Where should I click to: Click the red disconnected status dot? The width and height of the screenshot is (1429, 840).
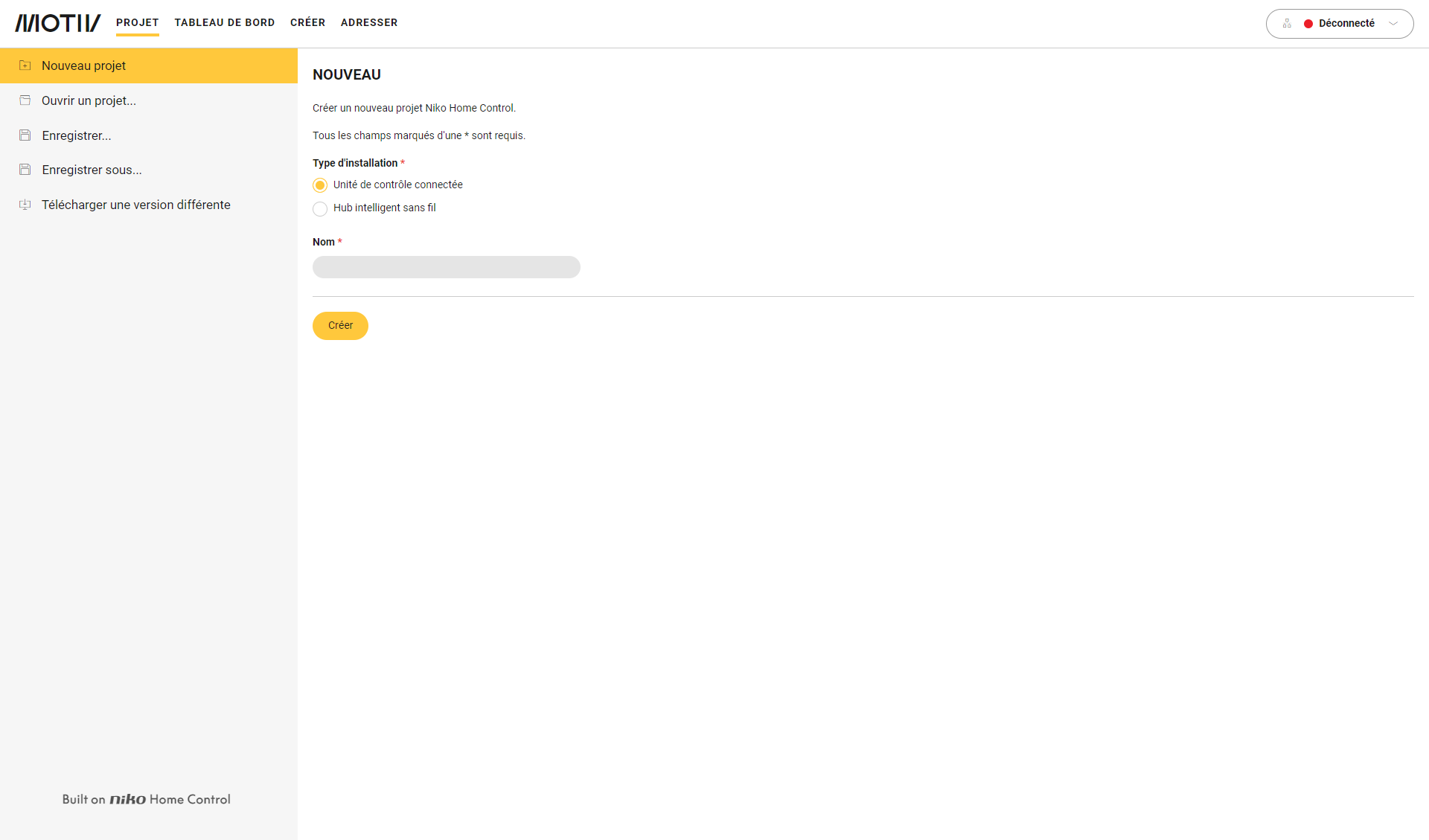click(1308, 24)
